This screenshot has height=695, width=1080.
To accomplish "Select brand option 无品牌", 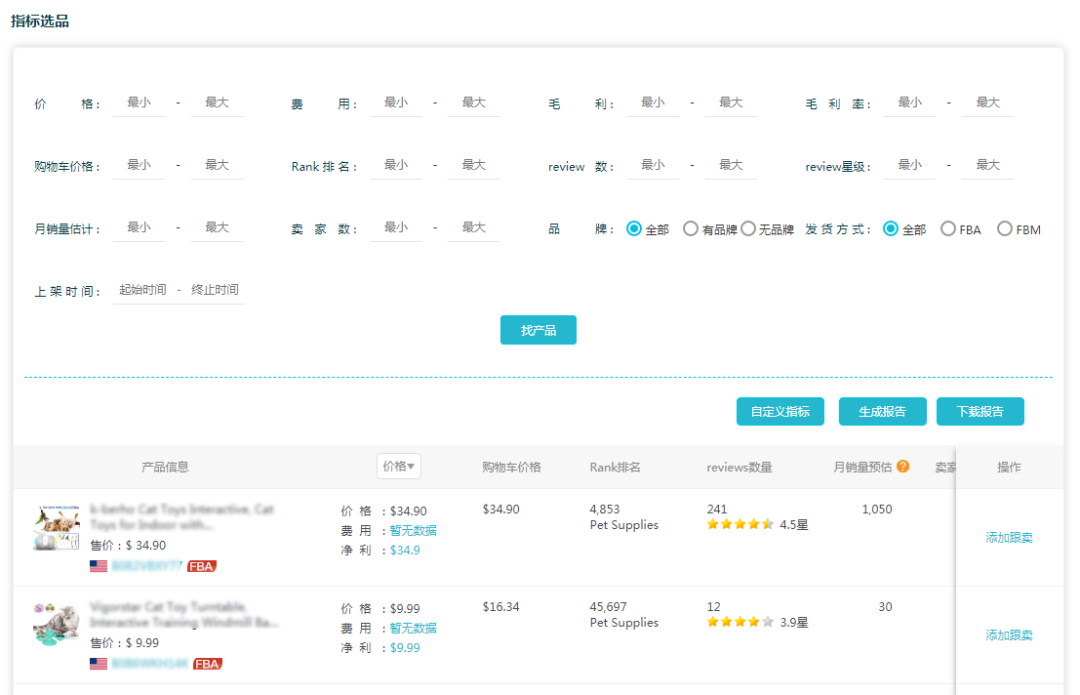I will point(748,229).
